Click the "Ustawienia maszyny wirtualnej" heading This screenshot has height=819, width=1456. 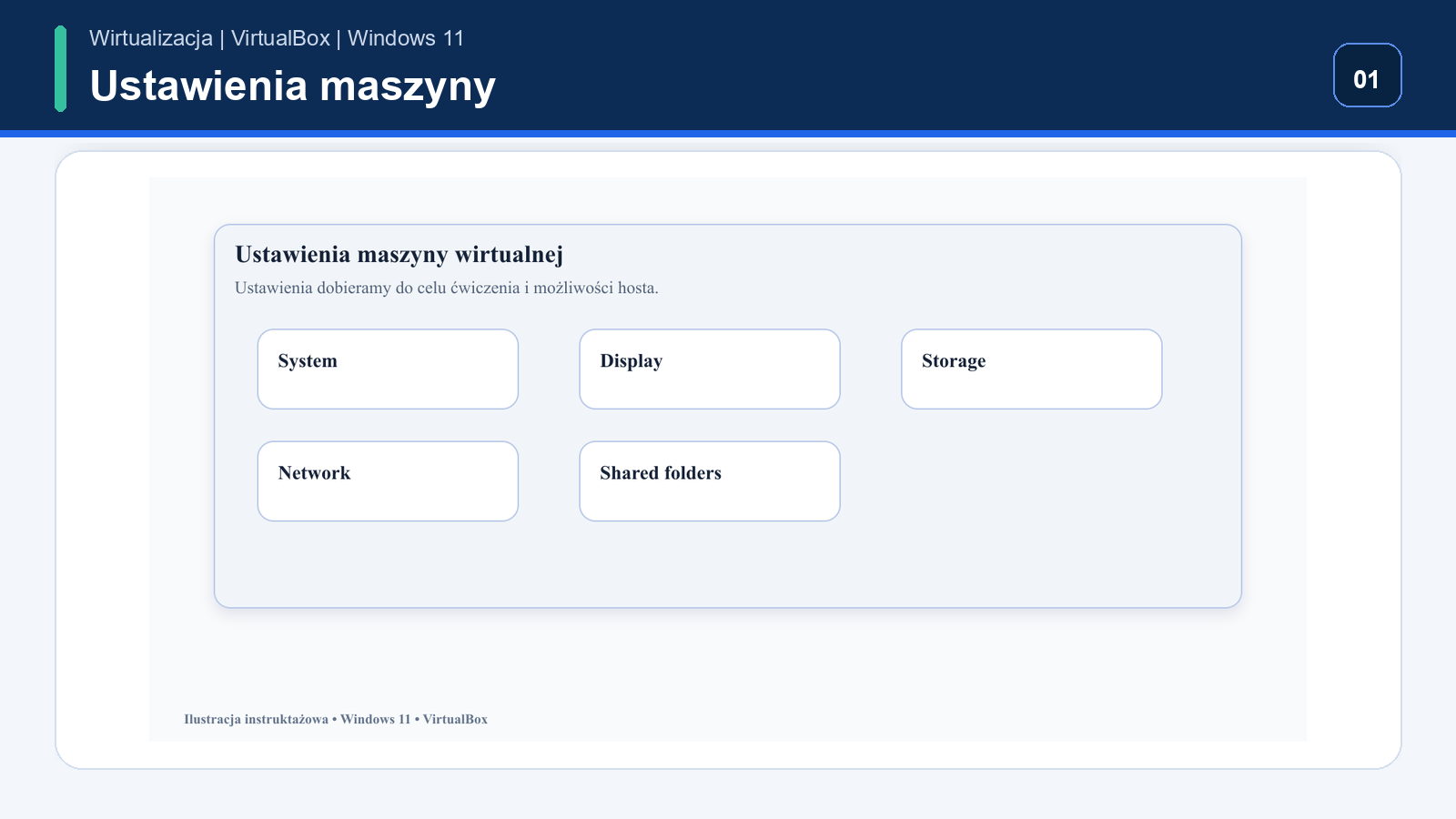tap(399, 255)
